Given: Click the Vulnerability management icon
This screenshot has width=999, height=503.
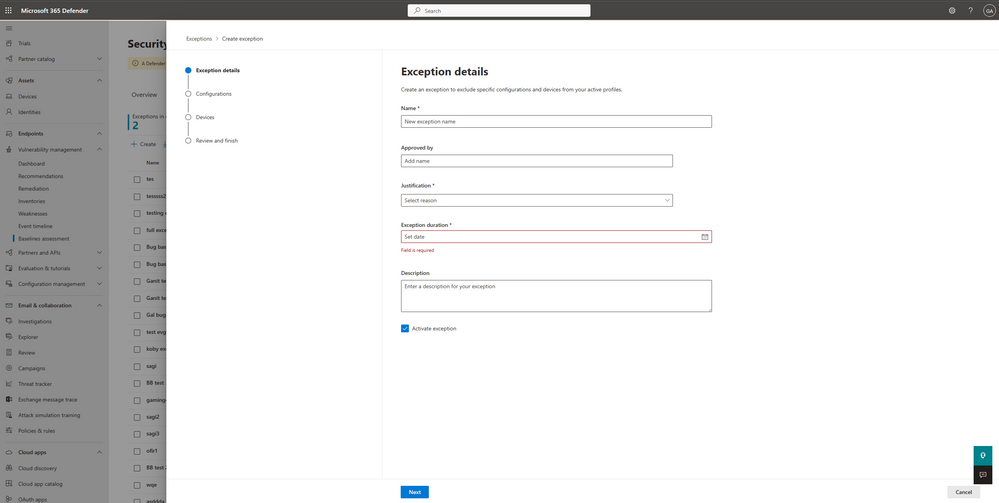Looking at the screenshot, I should 9,149.
